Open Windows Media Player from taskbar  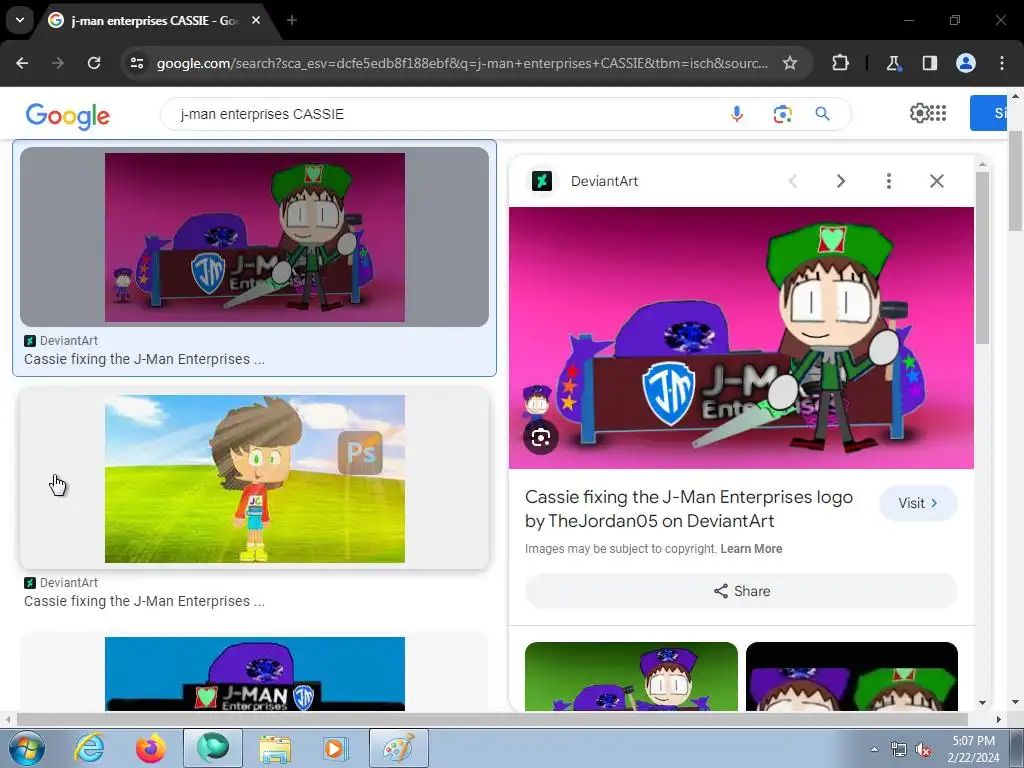click(x=336, y=748)
